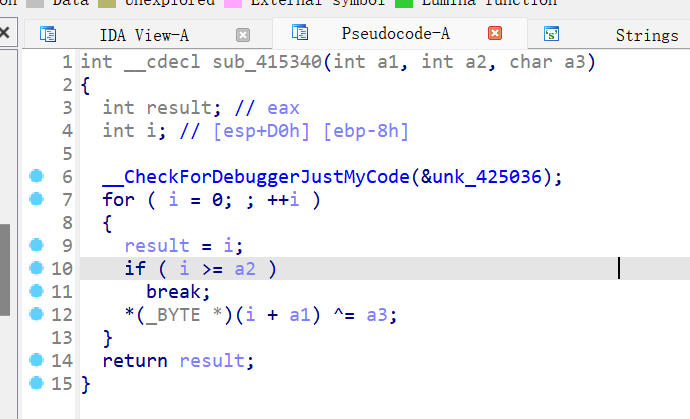Viewport: 690px width, 419px height.
Task: Toggle breakpoint dot on line 6
Action: pyautogui.click(x=37, y=176)
